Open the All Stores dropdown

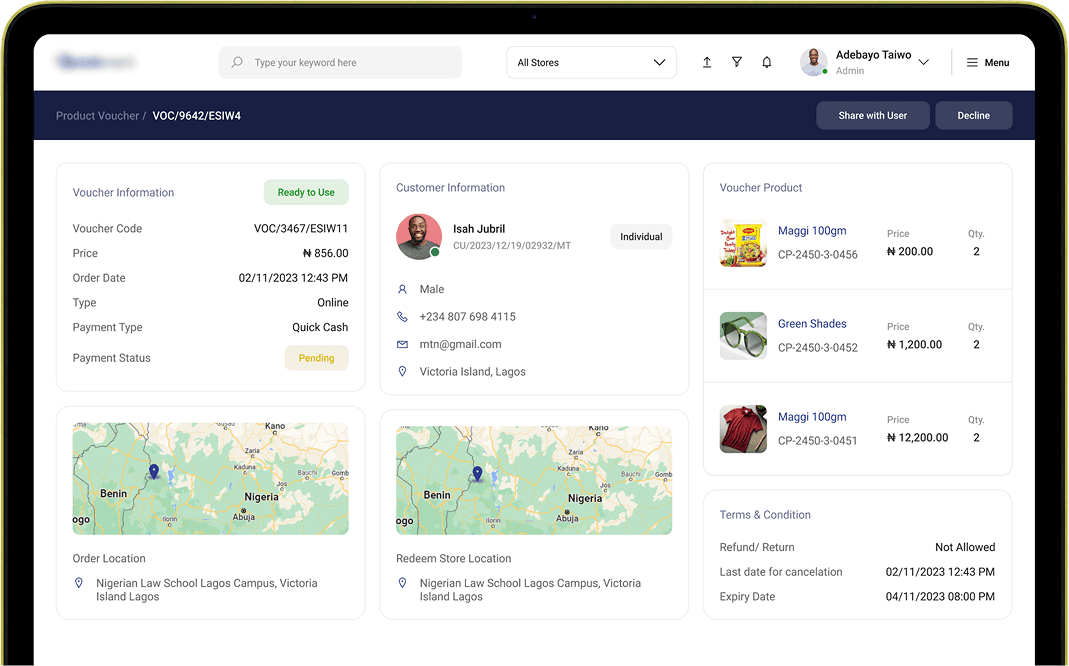click(x=591, y=62)
